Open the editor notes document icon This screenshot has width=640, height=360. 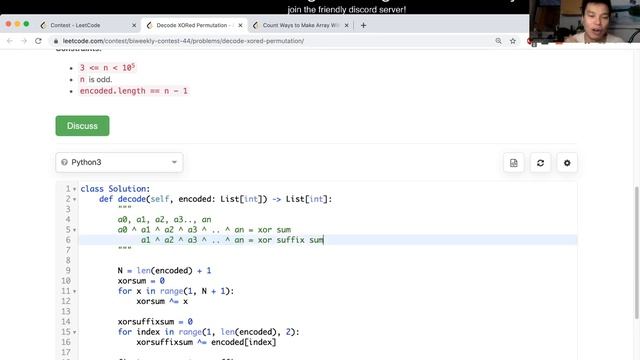pyautogui.click(x=513, y=163)
